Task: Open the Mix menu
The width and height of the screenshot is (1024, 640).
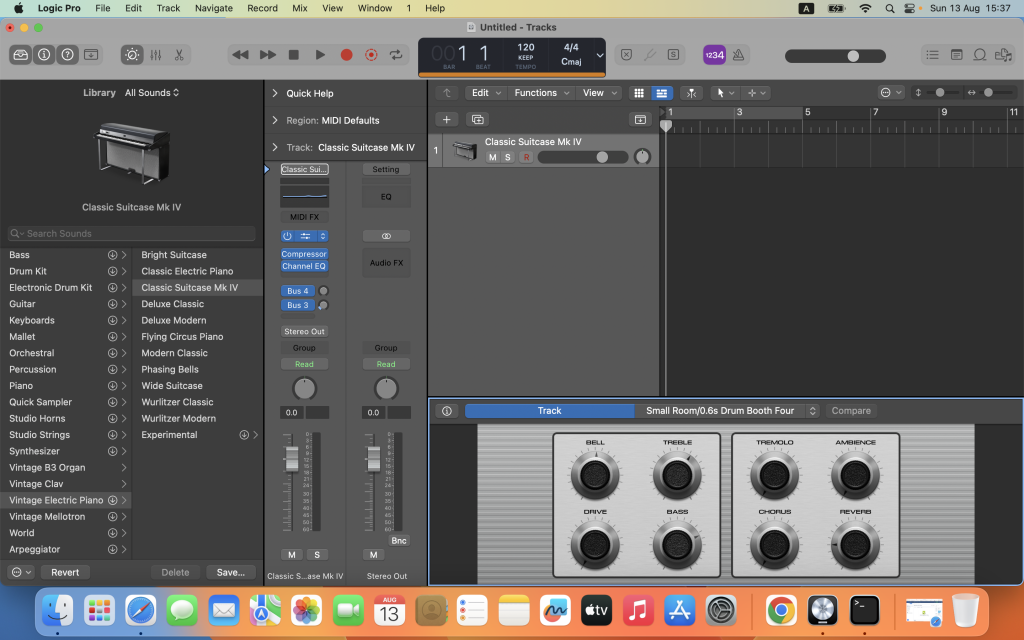Action: 300,8
